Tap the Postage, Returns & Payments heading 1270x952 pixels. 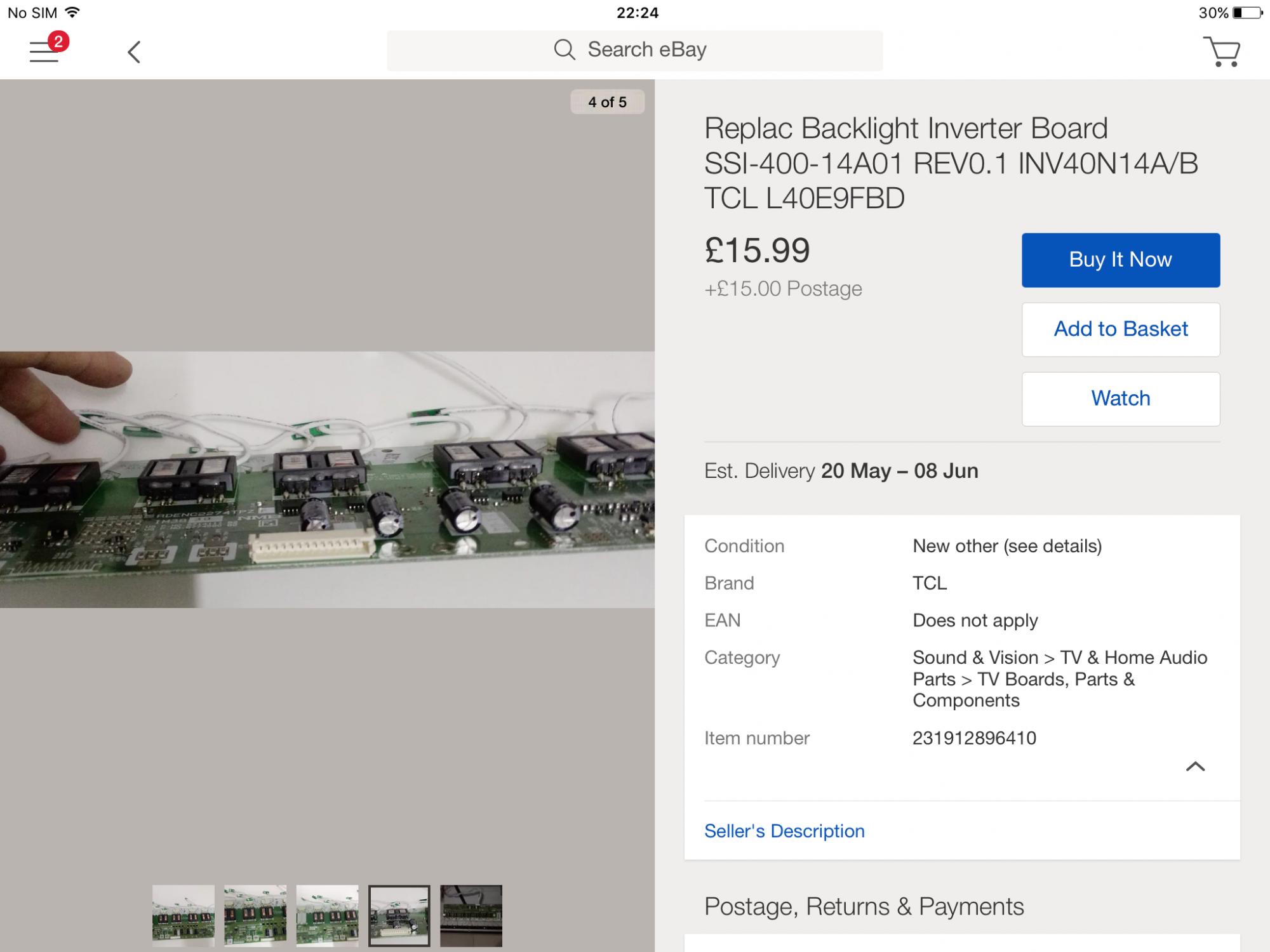click(864, 906)
